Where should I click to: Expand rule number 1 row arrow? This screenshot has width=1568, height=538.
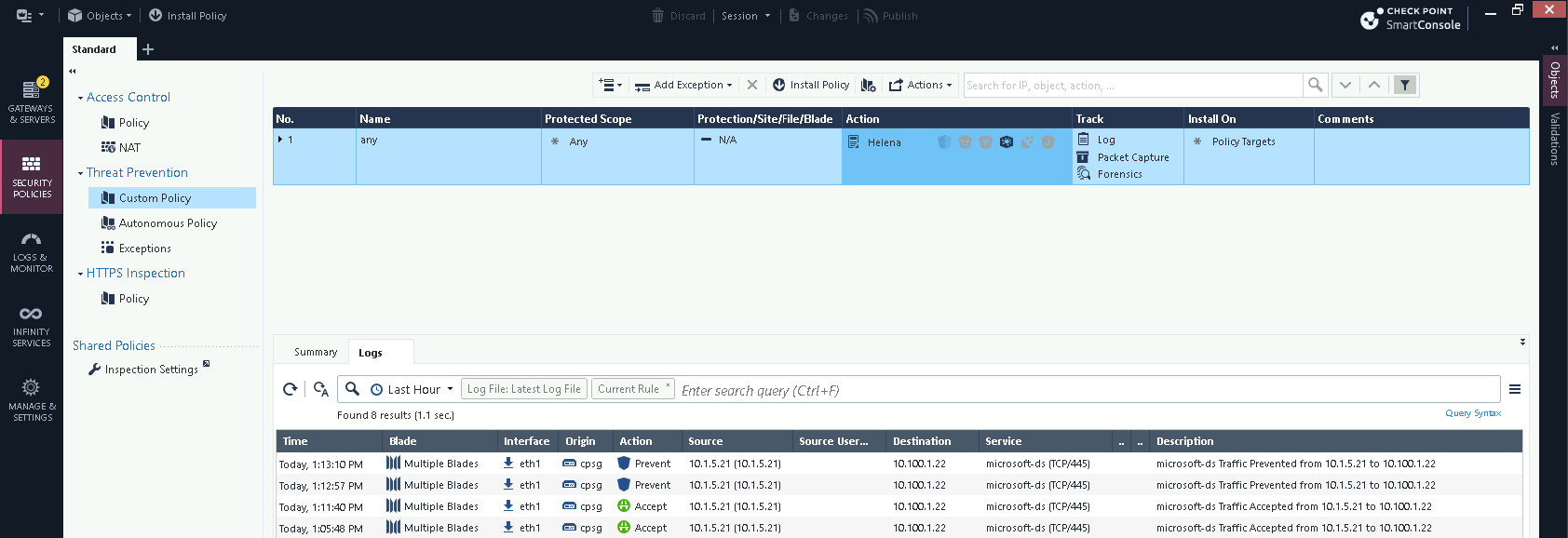(280, 140)
